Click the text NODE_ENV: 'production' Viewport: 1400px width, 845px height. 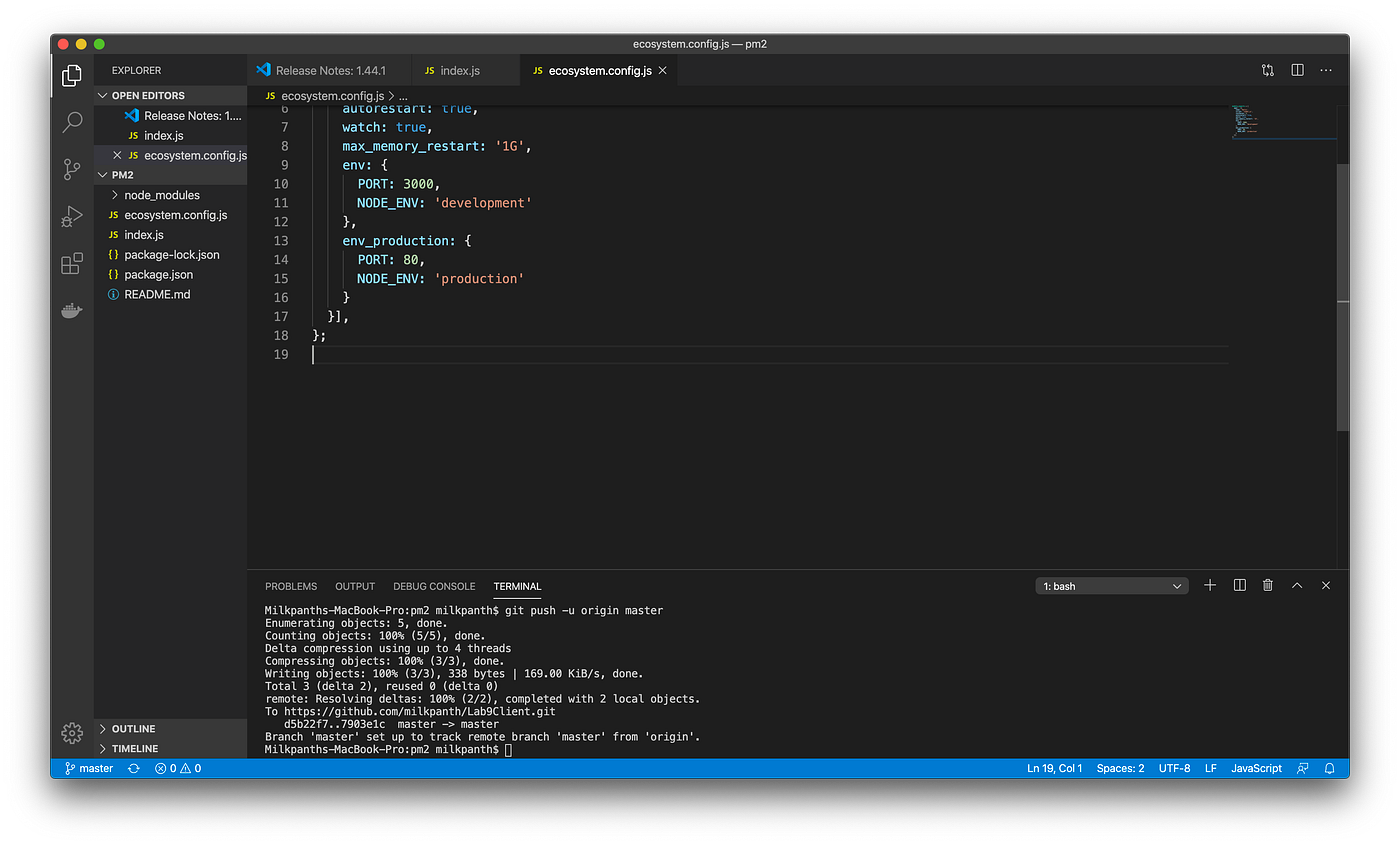pyautogui.click(x=441, y=278)
